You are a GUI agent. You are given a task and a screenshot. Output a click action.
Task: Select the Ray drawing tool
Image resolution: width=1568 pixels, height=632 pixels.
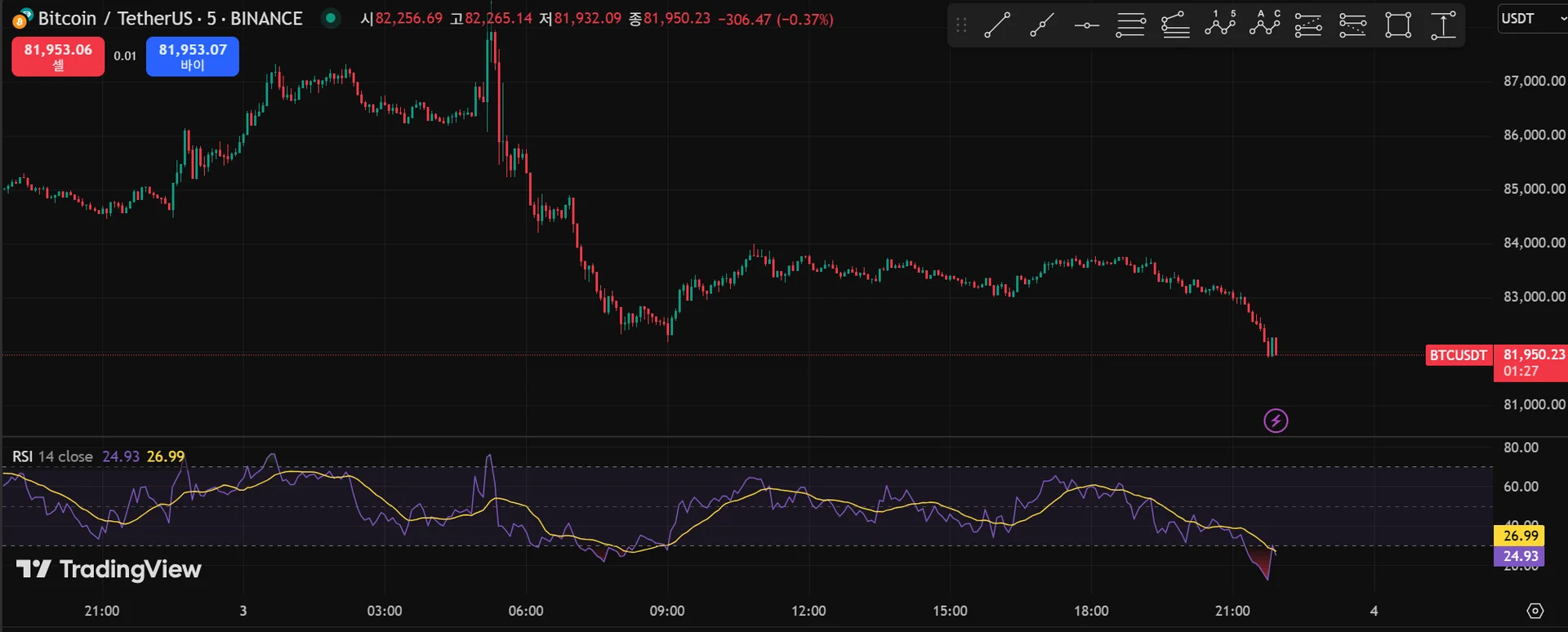coord(1042,25)
